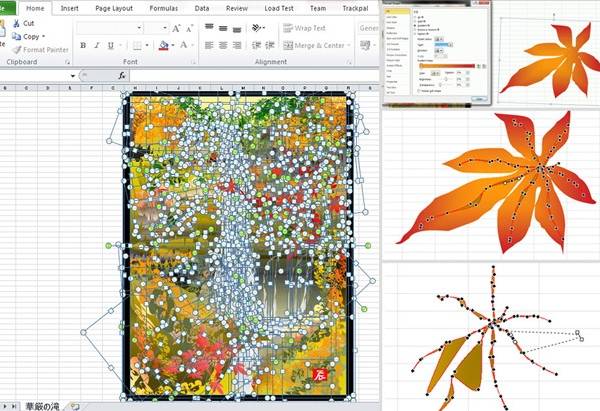Viewport: 600px width, 411px height.
Task: Click the Fill Color paint bucket
Action: (x=162, y=45)
